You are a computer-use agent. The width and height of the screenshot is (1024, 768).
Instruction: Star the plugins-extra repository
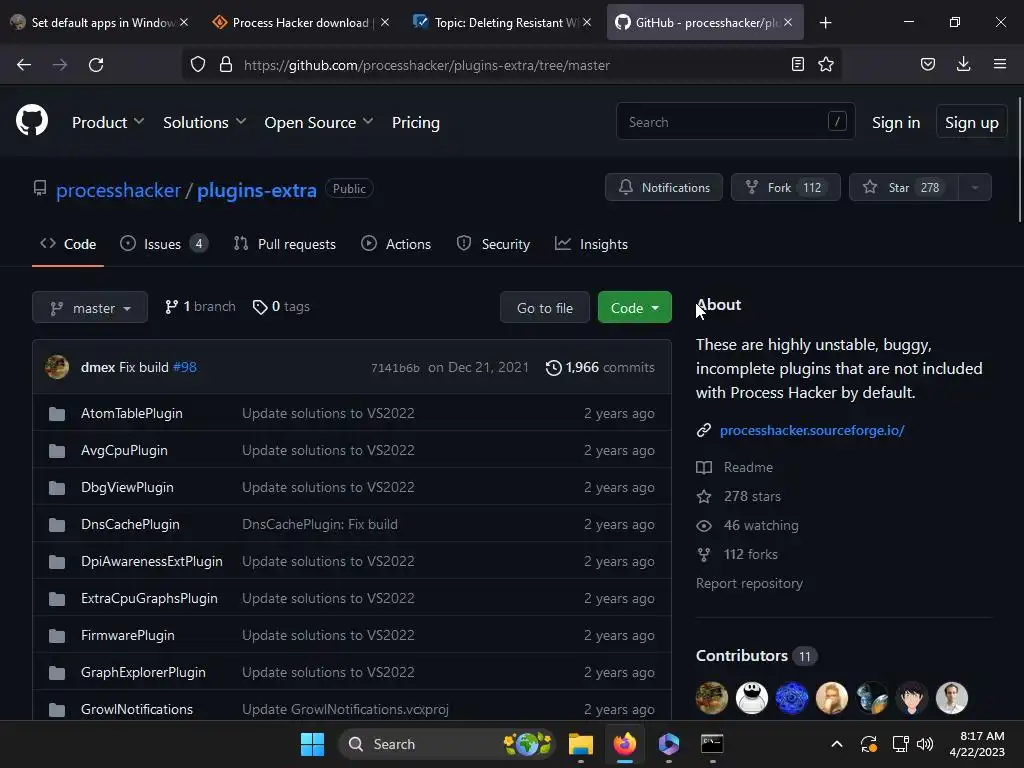click(904, 187)
